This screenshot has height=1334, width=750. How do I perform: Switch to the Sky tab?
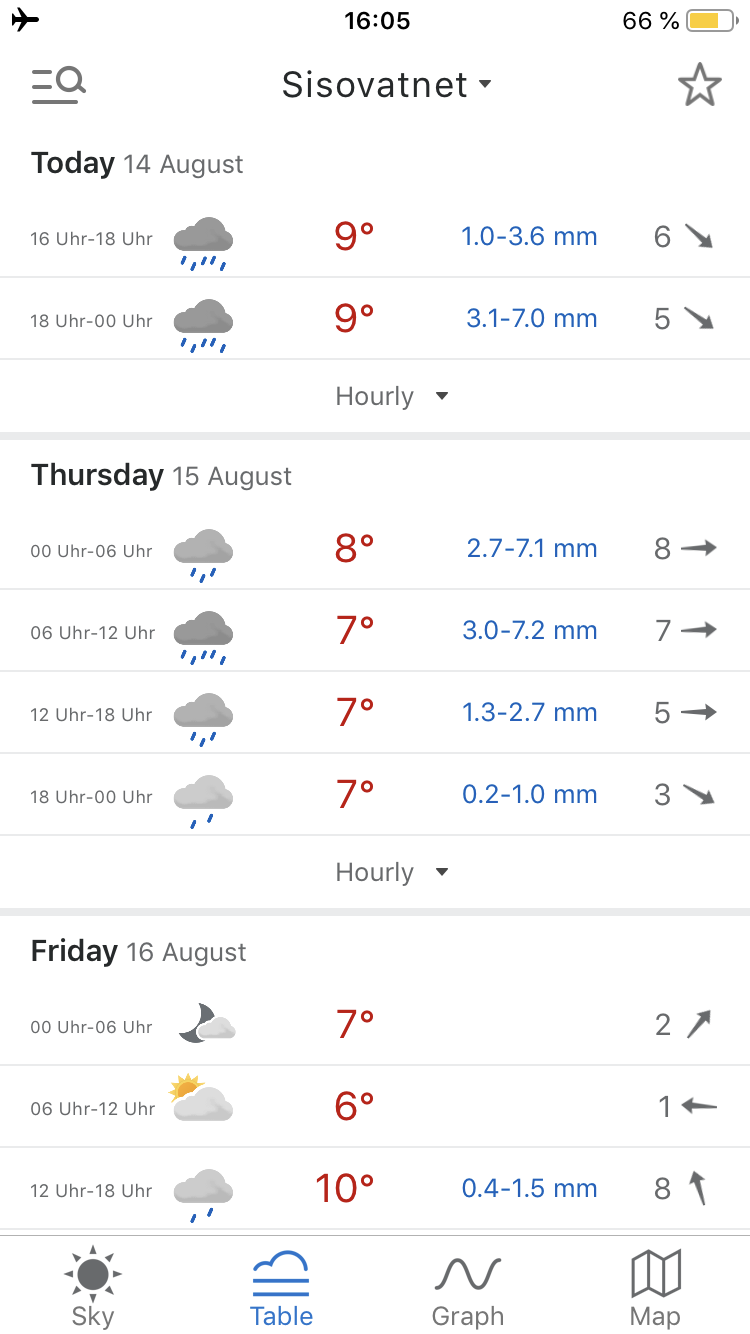point(93,1286)
